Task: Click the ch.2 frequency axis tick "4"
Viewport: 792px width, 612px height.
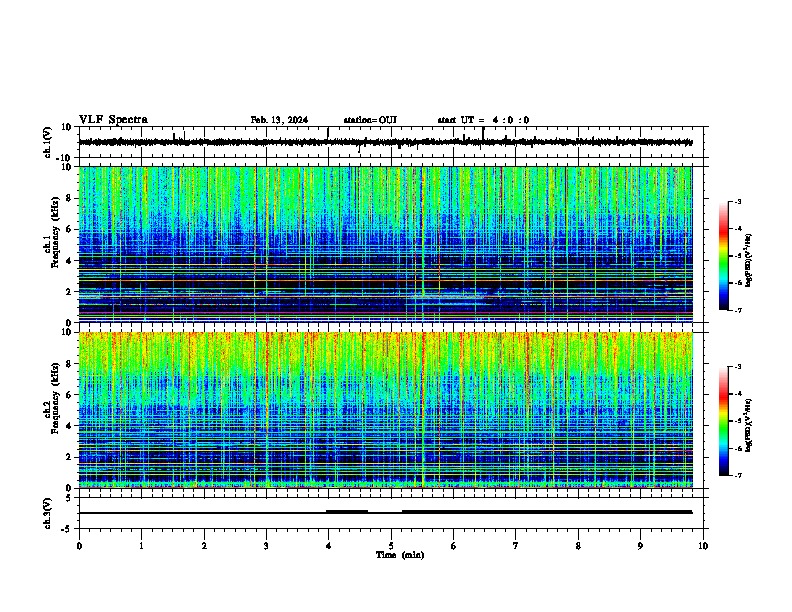Action: point(69,426)
